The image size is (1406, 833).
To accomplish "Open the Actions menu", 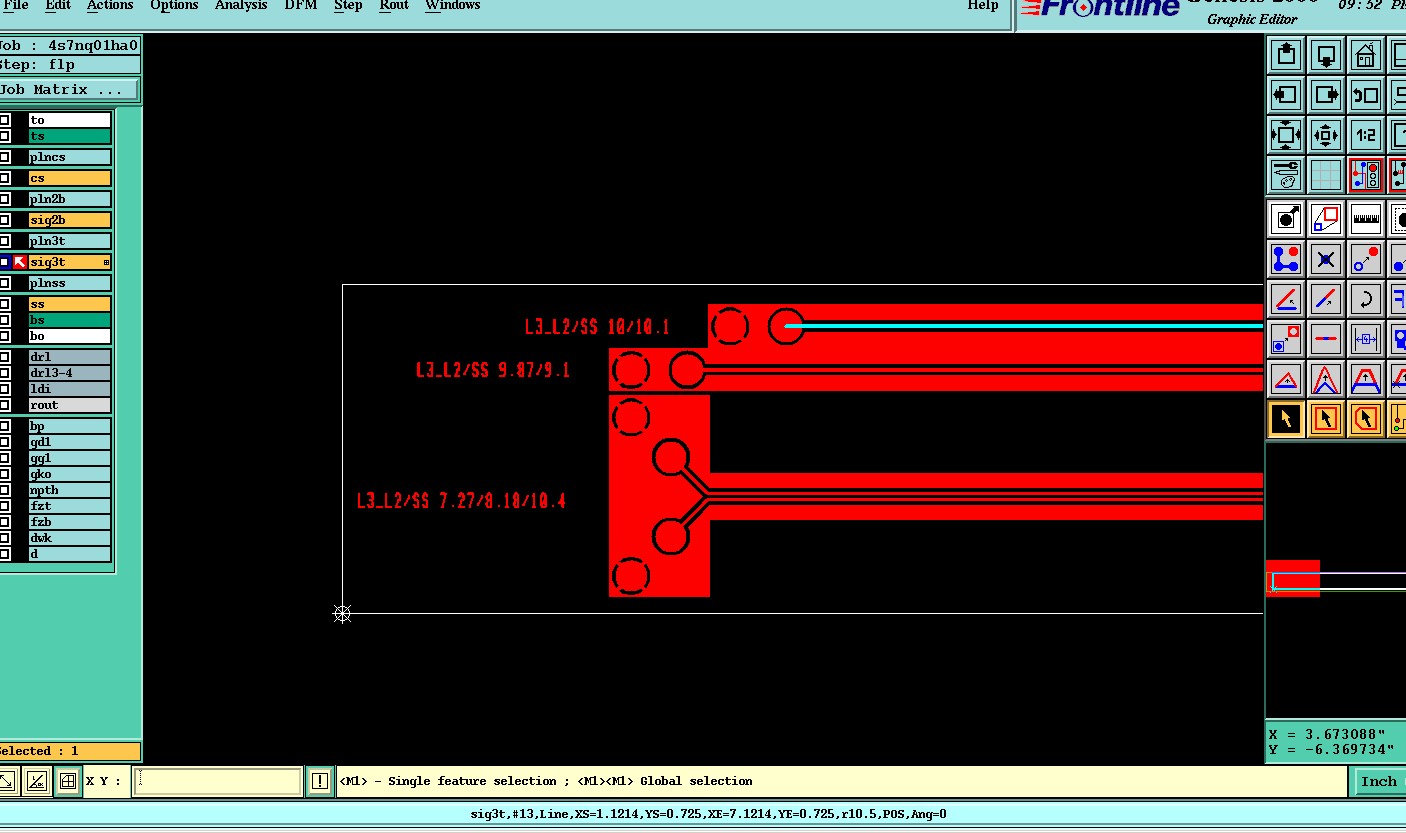I will (110, 5).
